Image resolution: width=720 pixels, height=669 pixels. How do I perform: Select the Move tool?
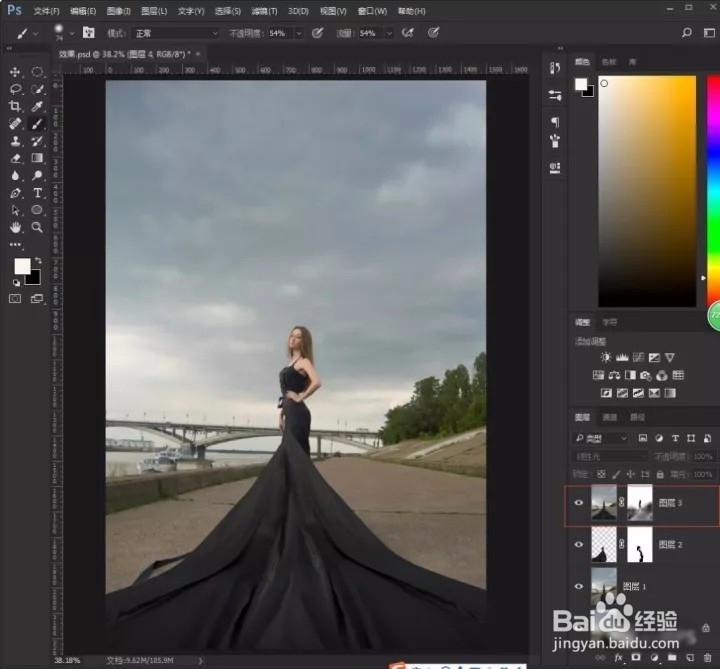[15, 72]
